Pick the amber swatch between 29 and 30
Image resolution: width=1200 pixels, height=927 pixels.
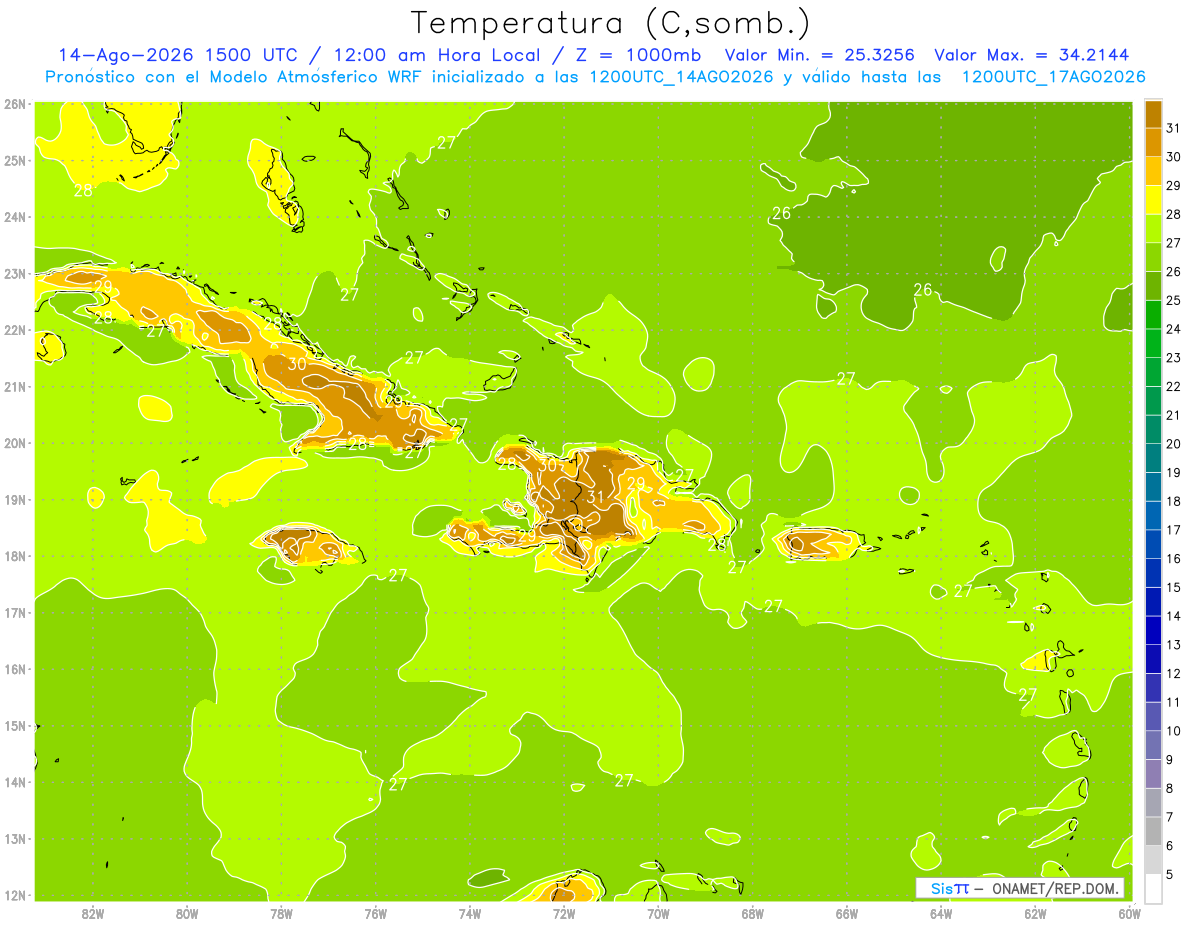pyautogui.click(x=1153, y=171)
